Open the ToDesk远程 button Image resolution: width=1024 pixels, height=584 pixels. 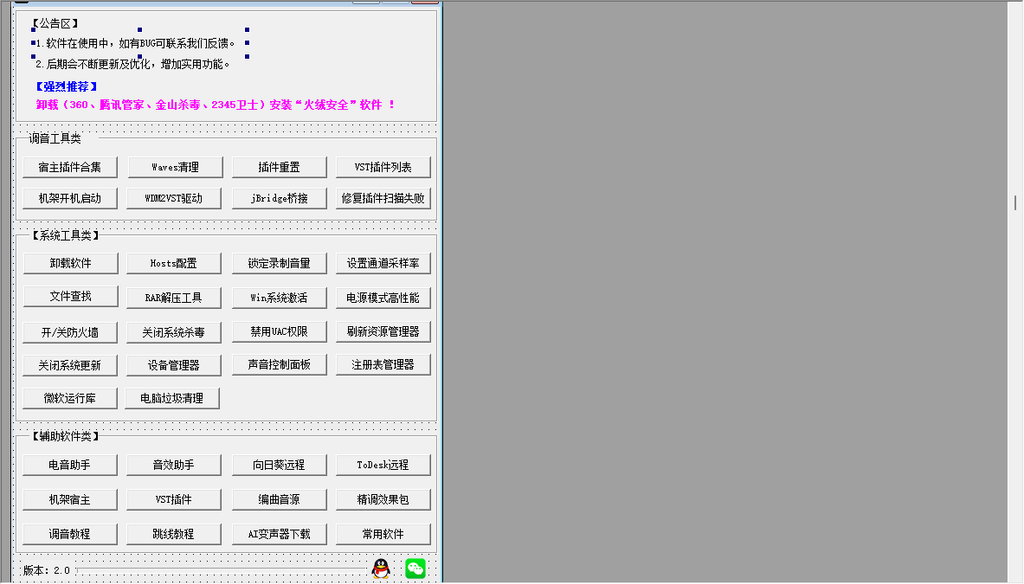[383, 465]
